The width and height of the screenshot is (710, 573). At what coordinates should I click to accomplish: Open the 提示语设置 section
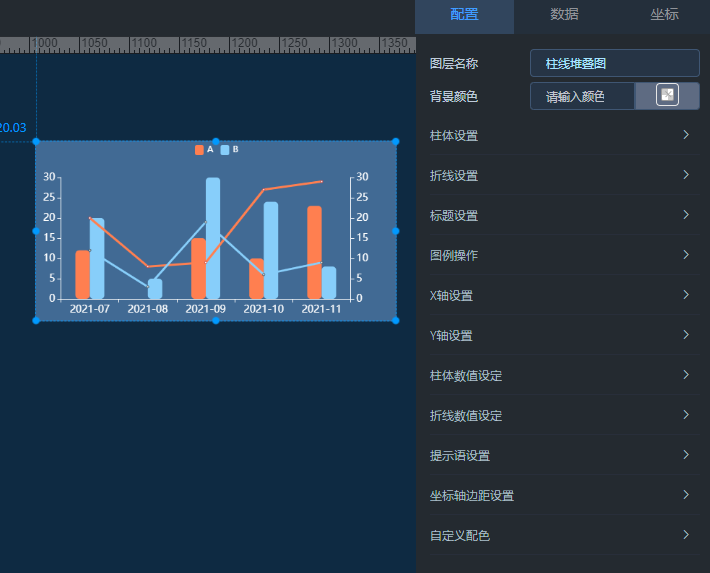(560, 455)
